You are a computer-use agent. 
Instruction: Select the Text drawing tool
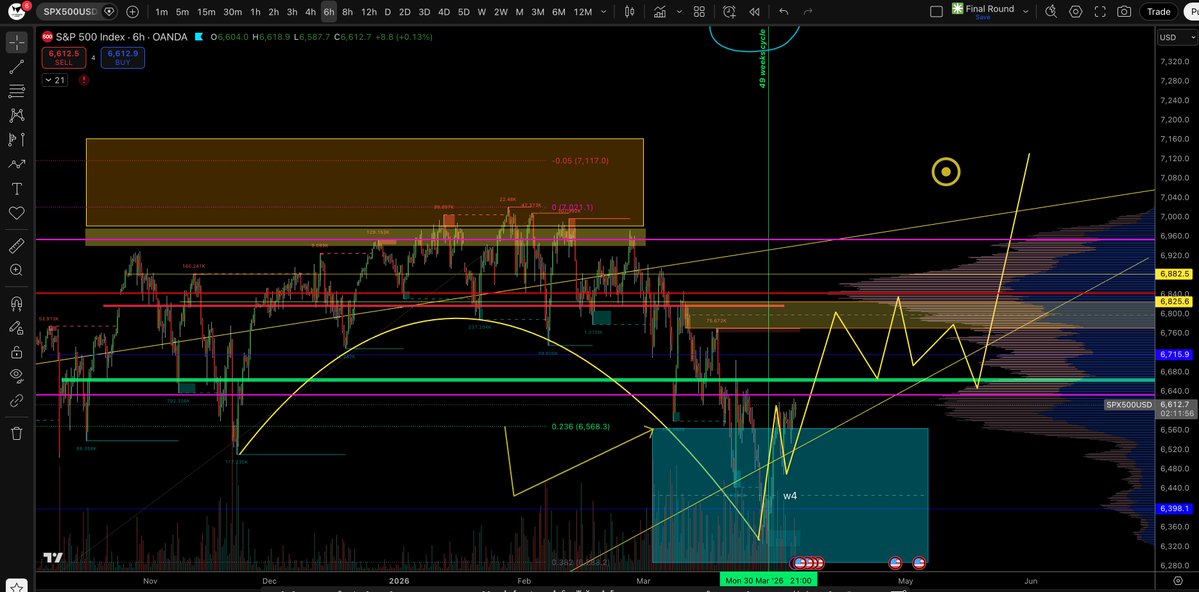coord(16,189)
